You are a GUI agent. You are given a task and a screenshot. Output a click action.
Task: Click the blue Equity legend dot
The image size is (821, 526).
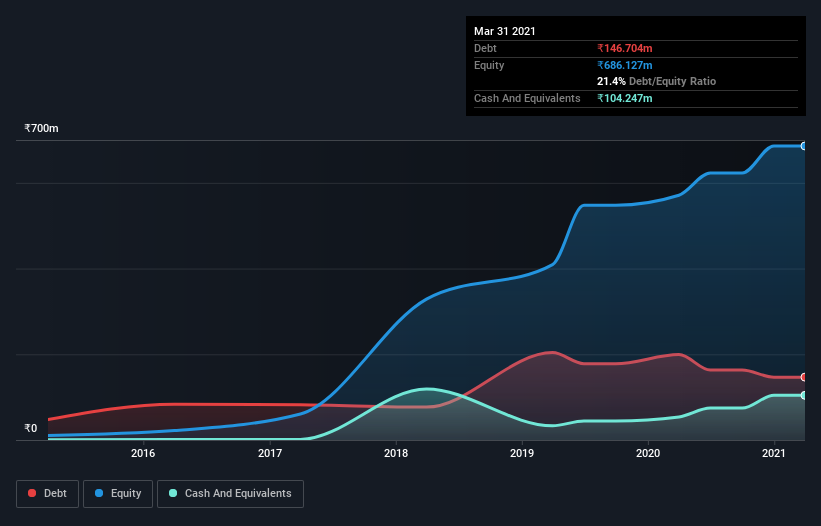click(99, 493)
